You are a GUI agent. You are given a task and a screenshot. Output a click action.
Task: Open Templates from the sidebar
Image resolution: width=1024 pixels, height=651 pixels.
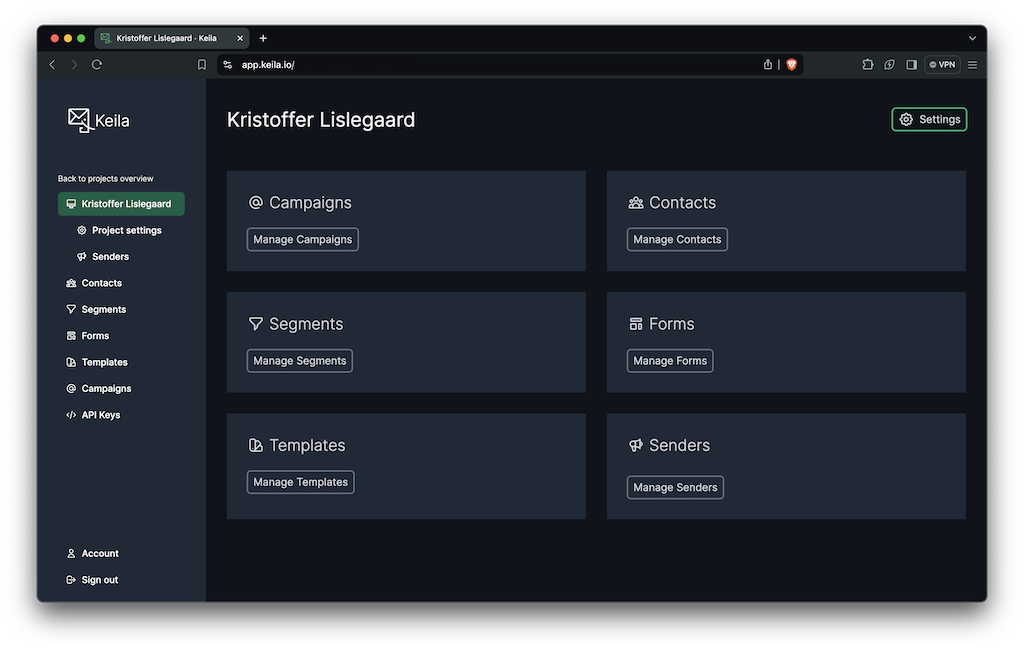(x=104, y=362)
